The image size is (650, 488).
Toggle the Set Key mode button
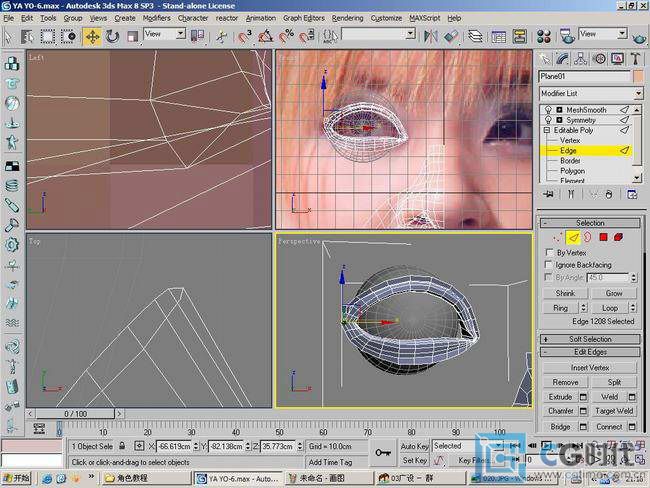coord(414,460)
